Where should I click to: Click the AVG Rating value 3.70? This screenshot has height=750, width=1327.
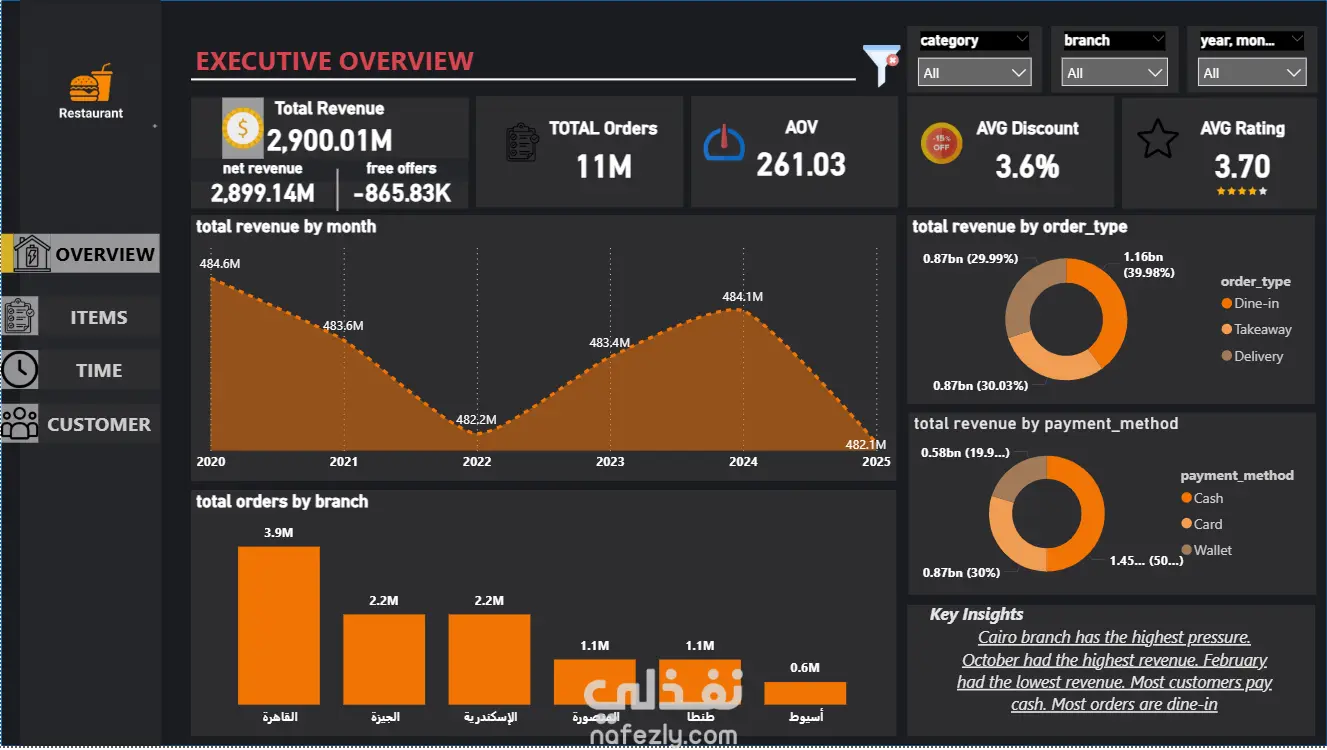click(x=1242, y=166)
